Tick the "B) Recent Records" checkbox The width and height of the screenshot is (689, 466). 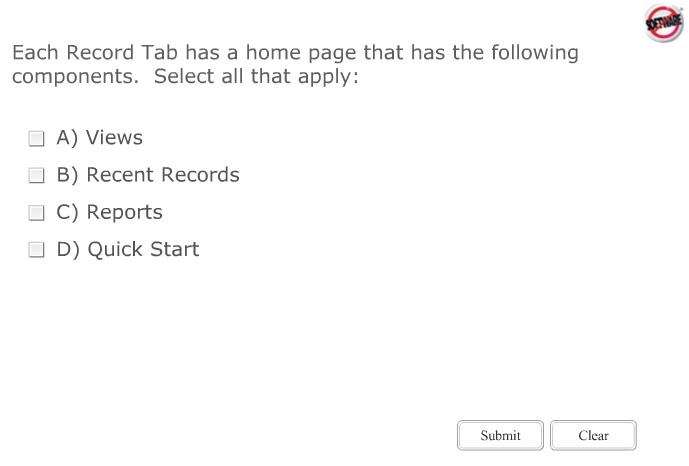point(37,175)
